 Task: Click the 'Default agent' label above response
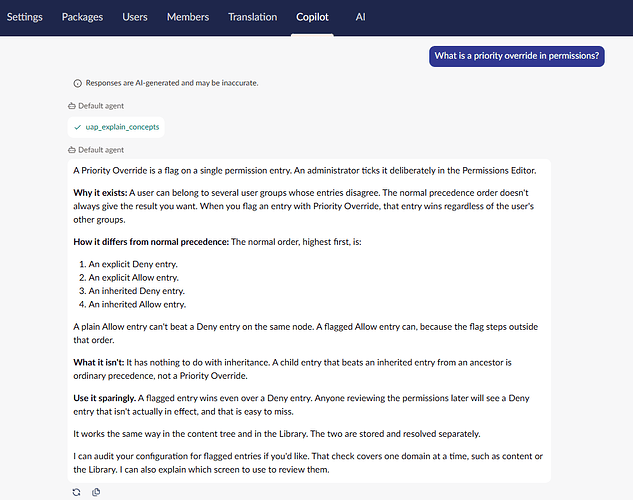click(101, 150)
